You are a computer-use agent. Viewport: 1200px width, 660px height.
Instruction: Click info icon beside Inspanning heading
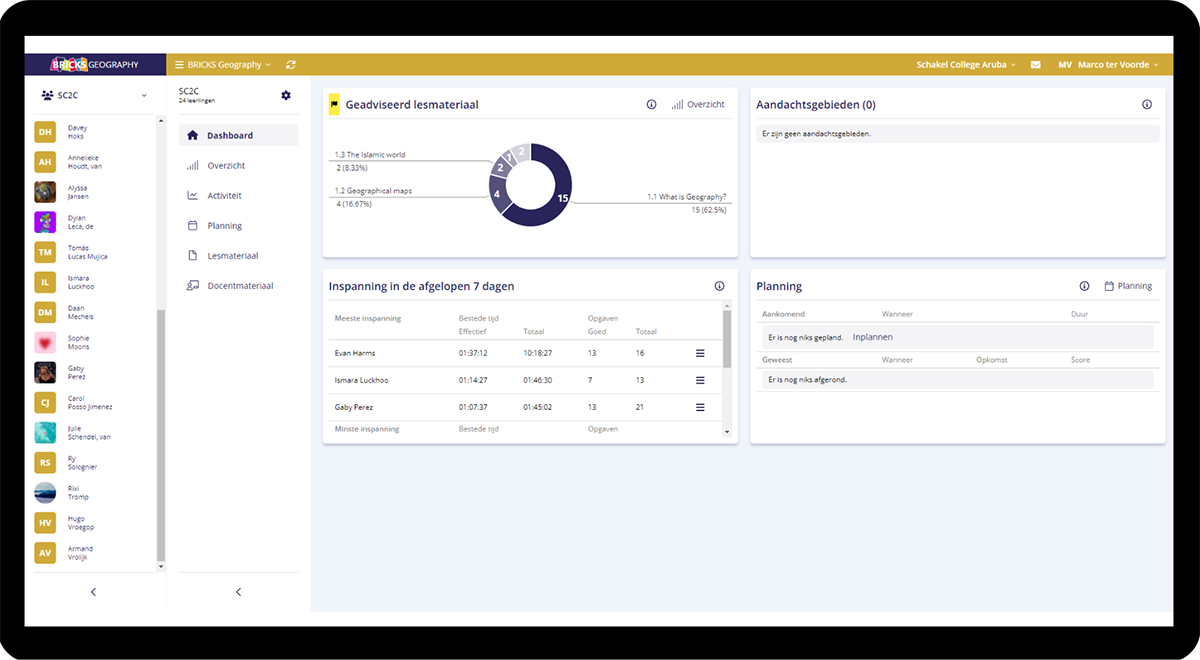[x=719, y=286]
